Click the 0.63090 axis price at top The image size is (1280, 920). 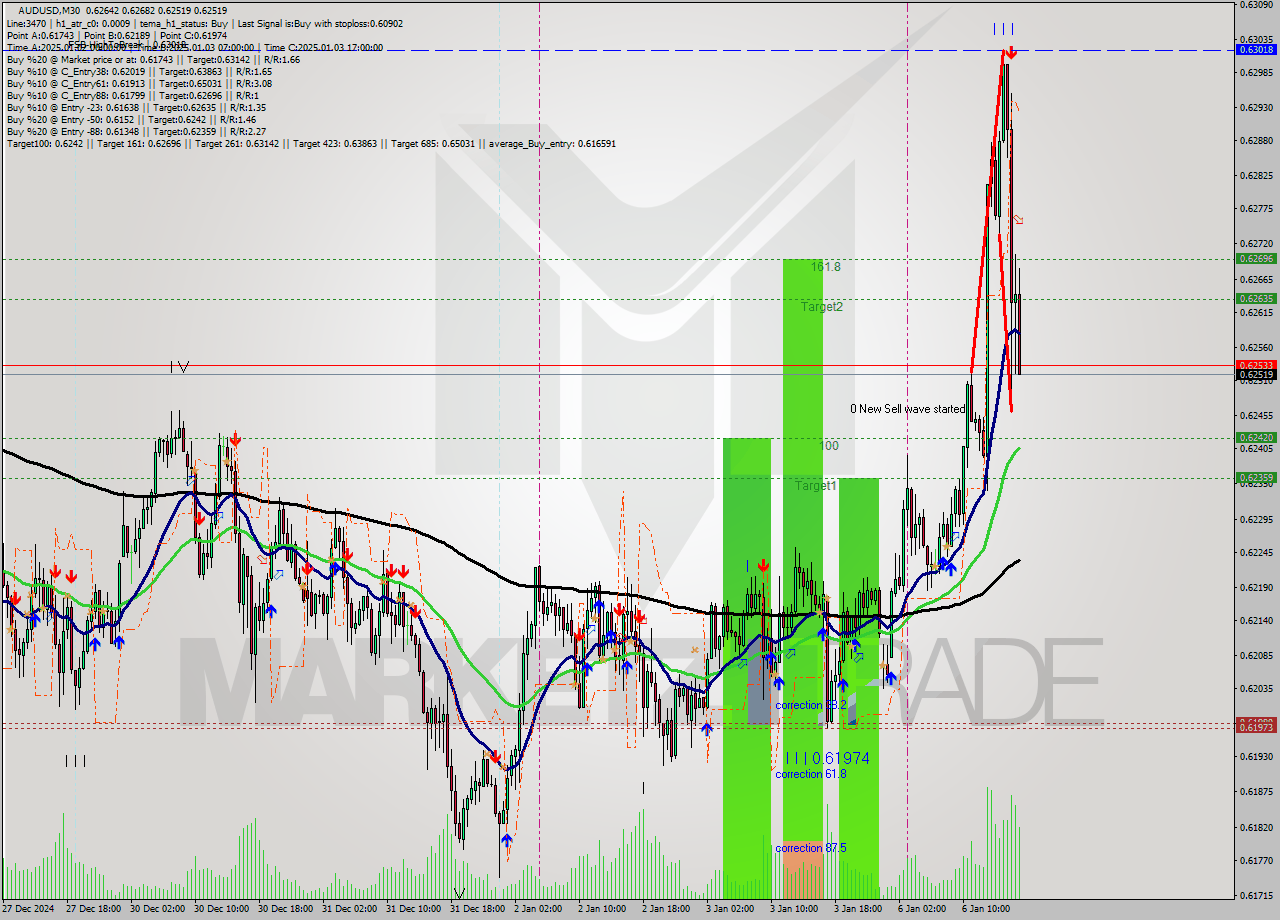click(x=1256, y=5)
